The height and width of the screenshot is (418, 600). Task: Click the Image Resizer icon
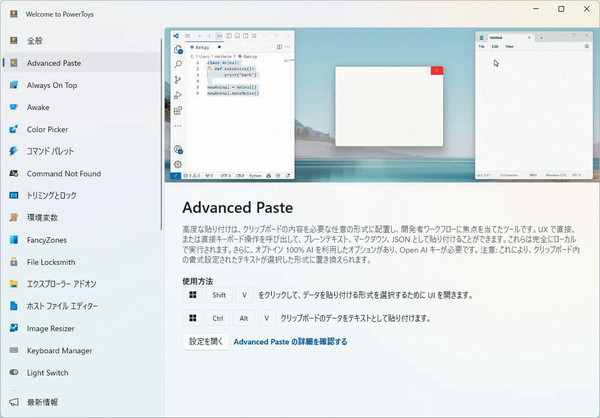[x=14, y=328]
